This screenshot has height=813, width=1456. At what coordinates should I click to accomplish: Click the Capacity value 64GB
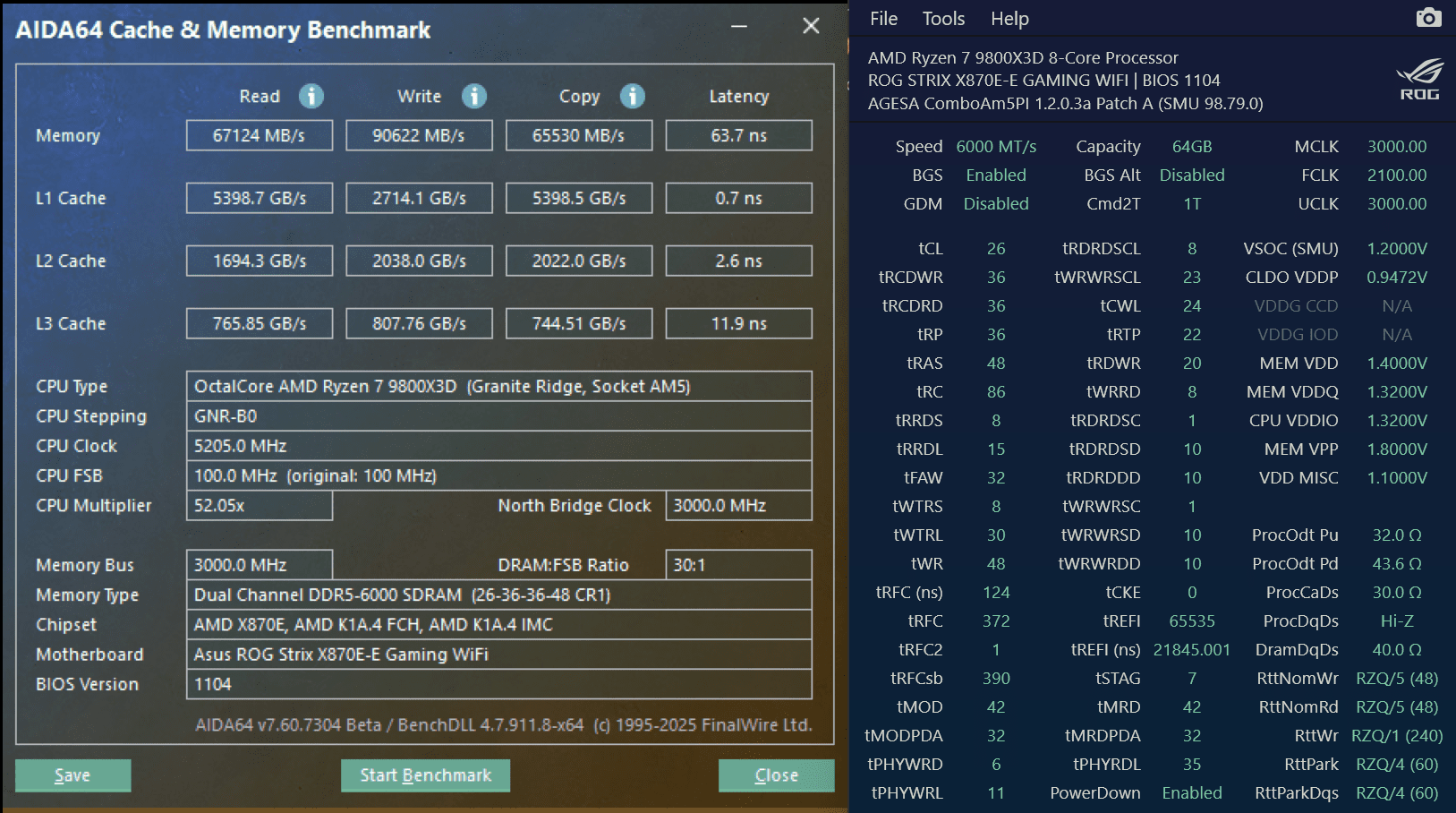tap(1192, 147)
